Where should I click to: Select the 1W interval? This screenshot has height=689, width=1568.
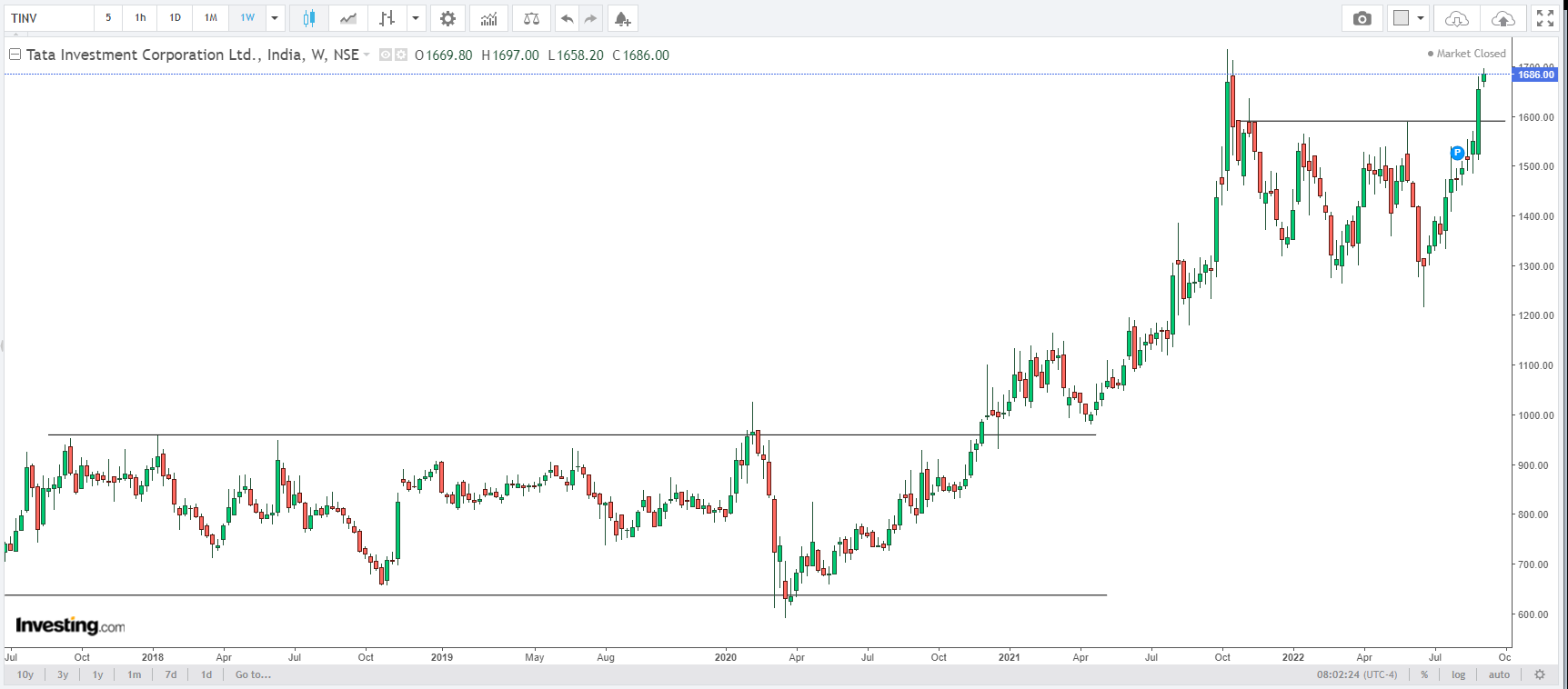tap(247, 18)
